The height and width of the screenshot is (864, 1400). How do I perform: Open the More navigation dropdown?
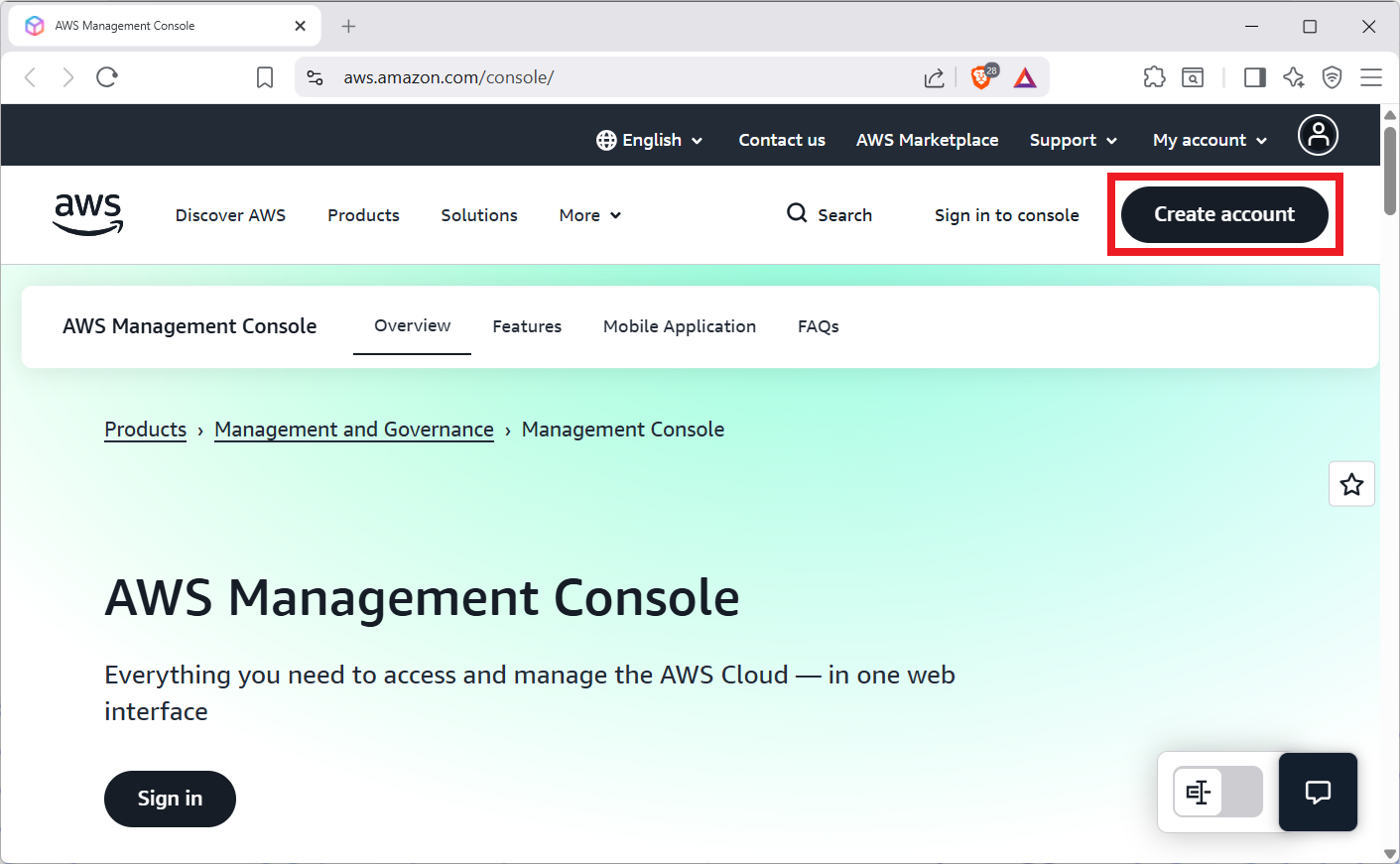pos(589,215)
